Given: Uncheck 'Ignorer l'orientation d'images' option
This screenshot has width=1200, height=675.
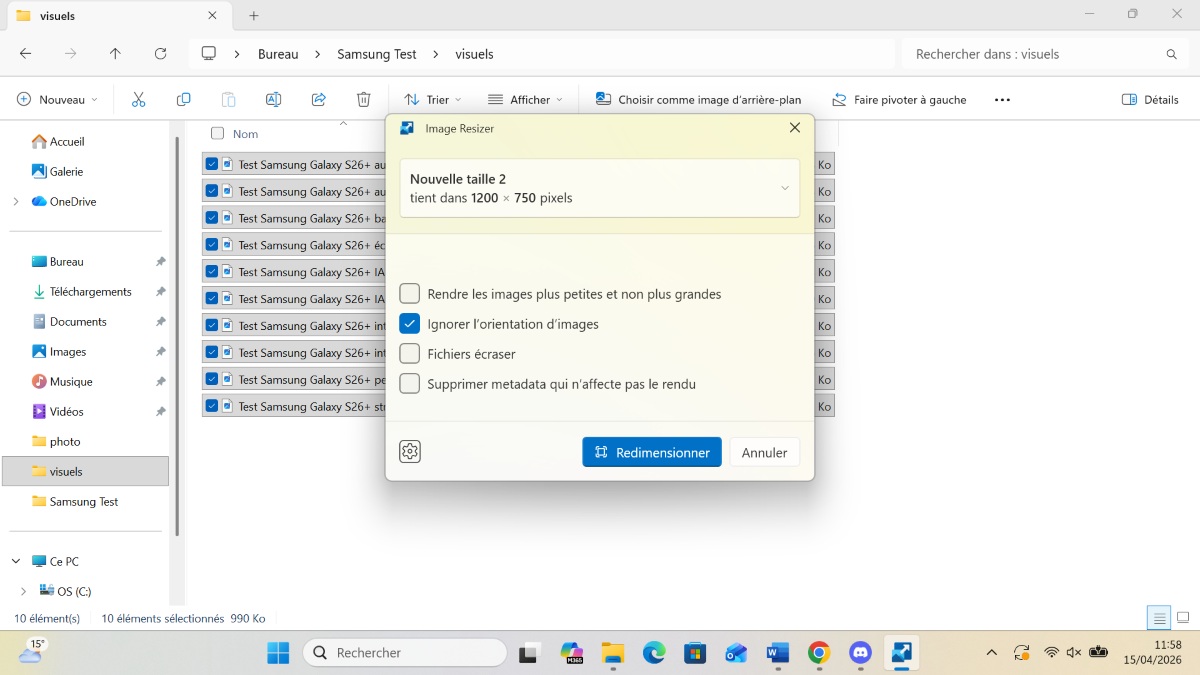Looking at the screenshot, I should click(x=410, y=324).
